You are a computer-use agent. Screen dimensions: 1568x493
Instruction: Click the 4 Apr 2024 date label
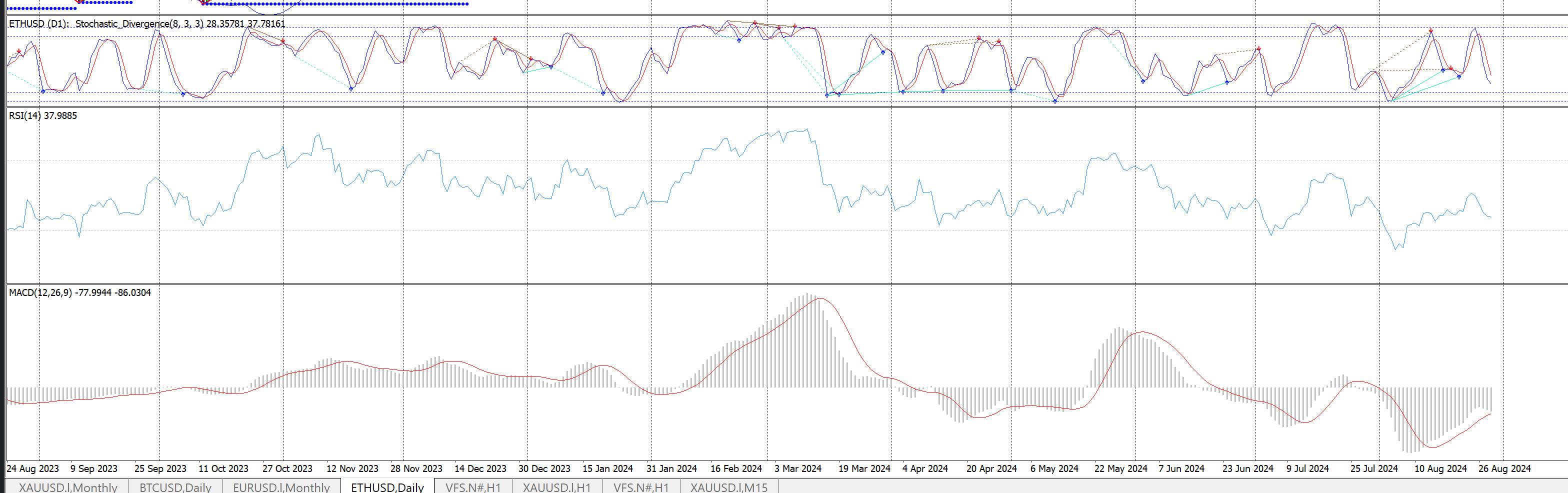924,468
